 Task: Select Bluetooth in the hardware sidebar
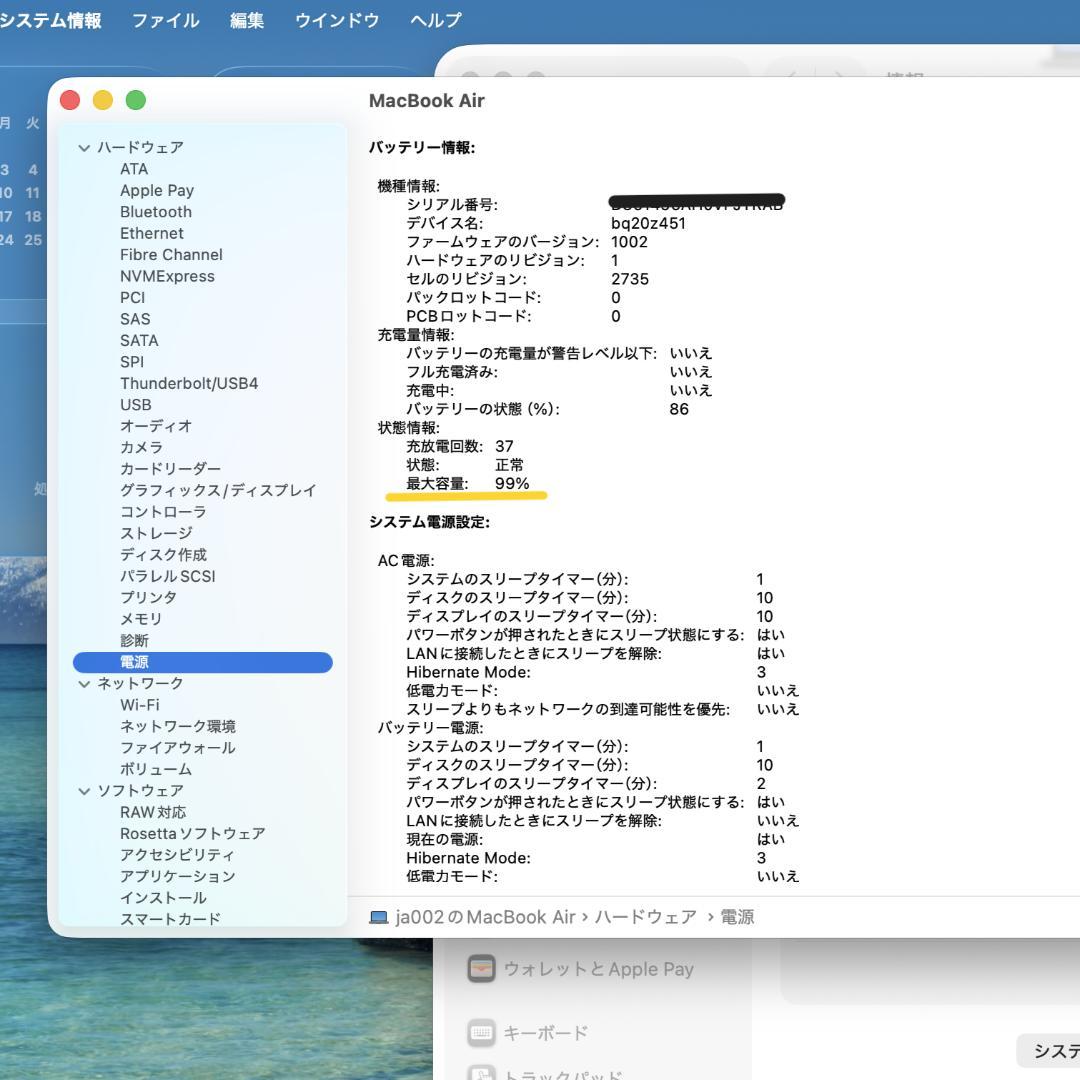(x=156, y=211)
